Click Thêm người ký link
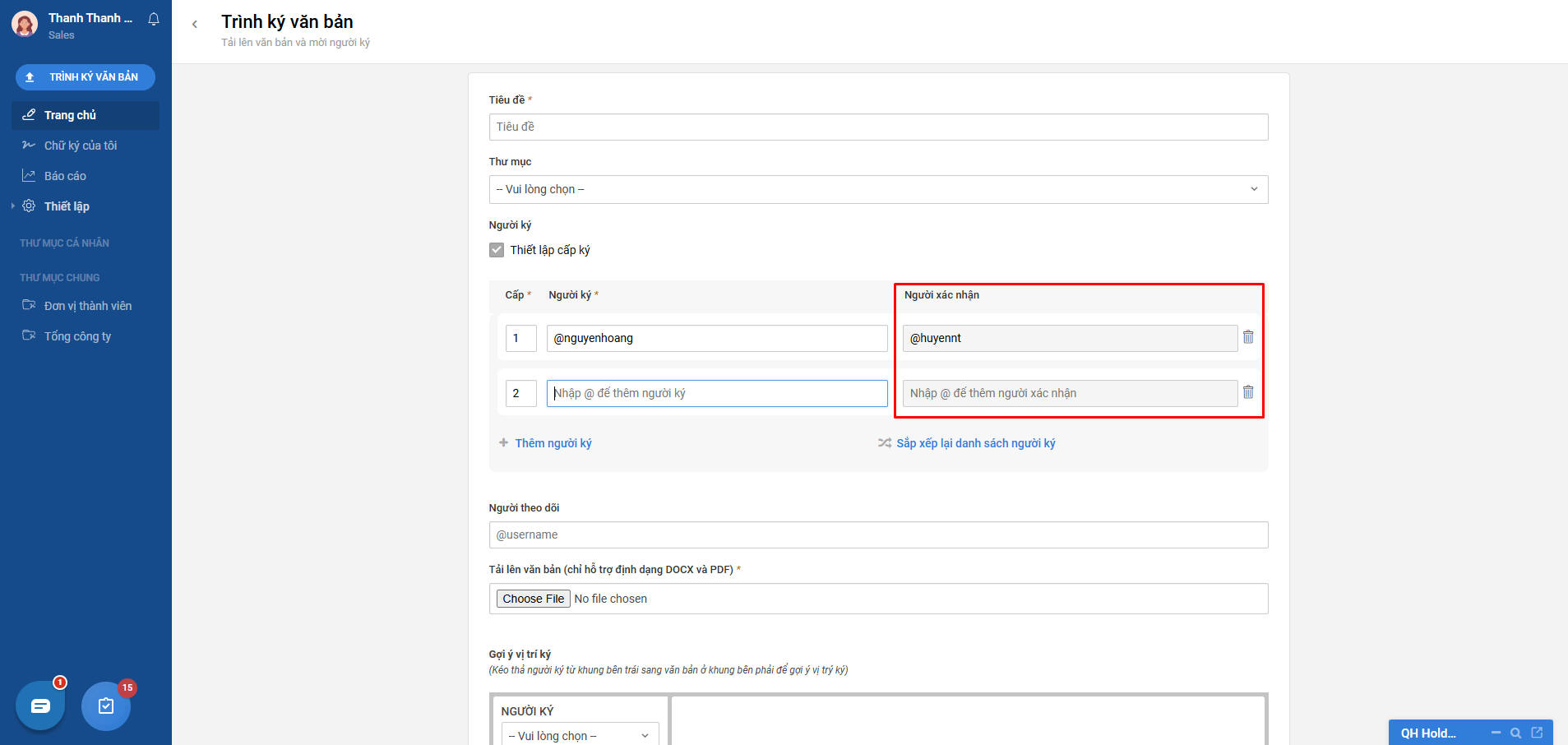This screenshot has height=745, width=1568. point(553,443)
